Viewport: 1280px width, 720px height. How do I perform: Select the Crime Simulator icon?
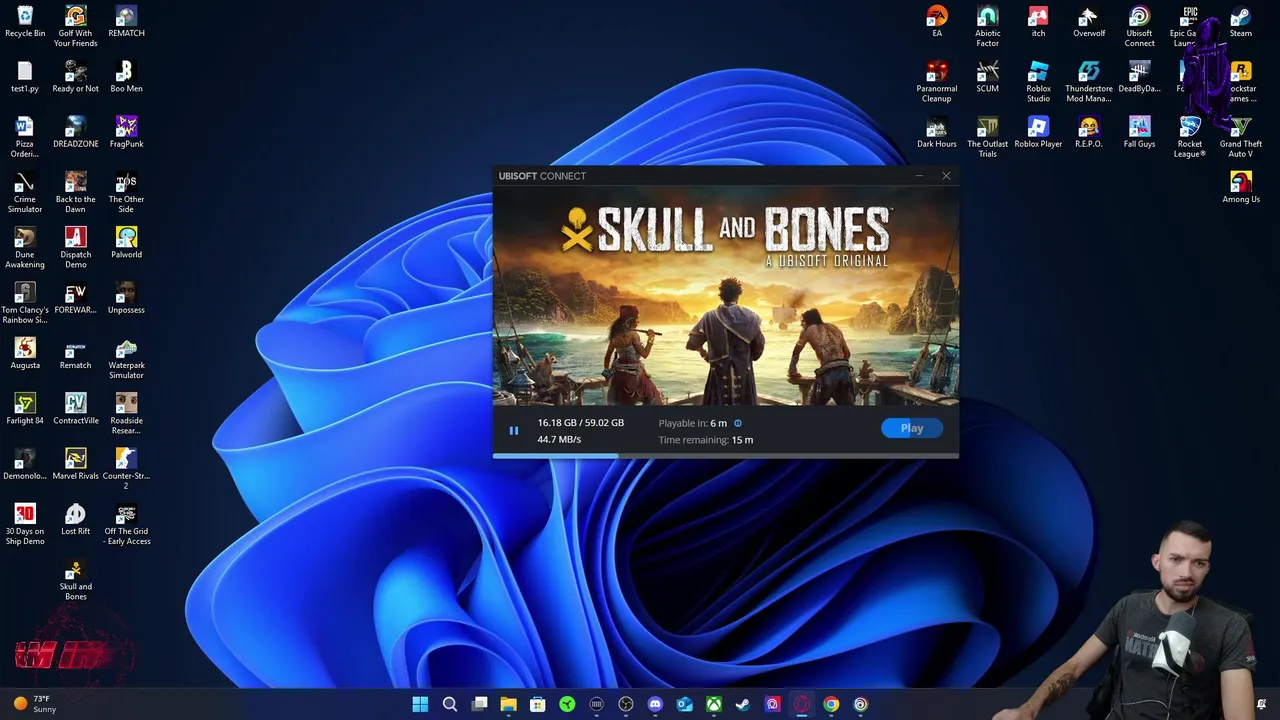pyautogui.click(x=25, y=192)
